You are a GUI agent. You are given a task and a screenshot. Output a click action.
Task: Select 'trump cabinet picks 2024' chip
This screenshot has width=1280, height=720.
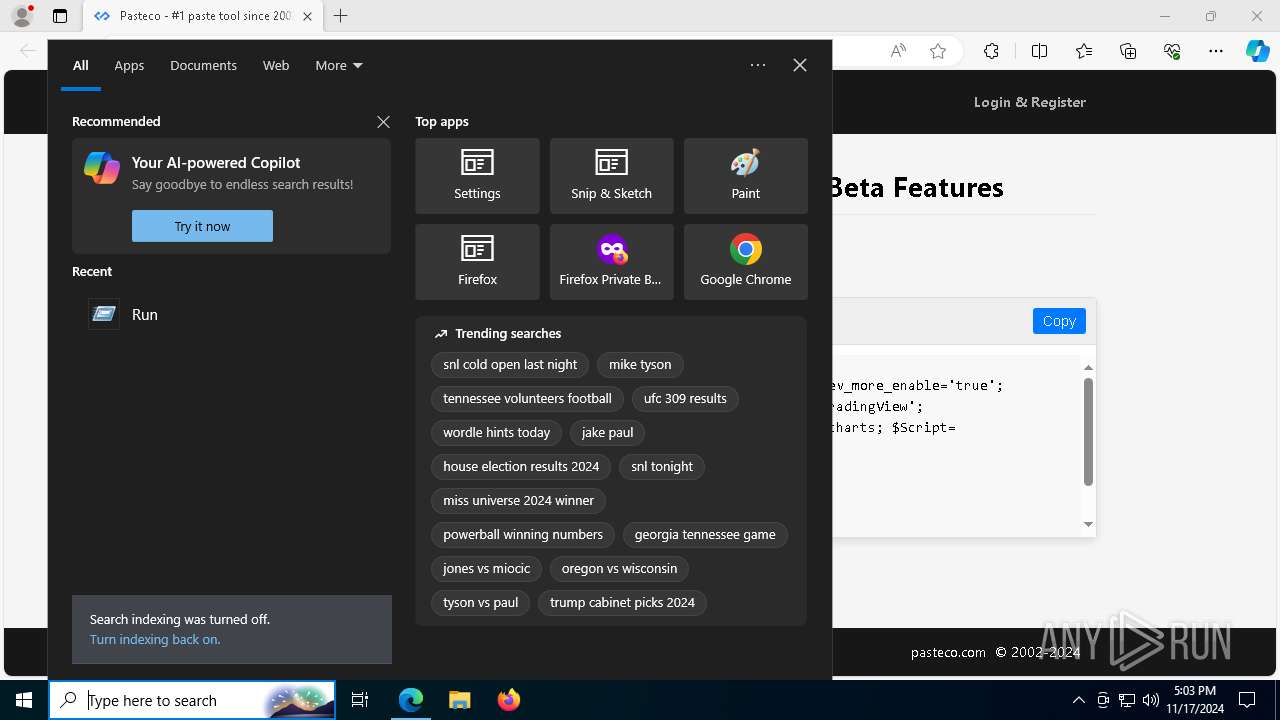(622, 603)
